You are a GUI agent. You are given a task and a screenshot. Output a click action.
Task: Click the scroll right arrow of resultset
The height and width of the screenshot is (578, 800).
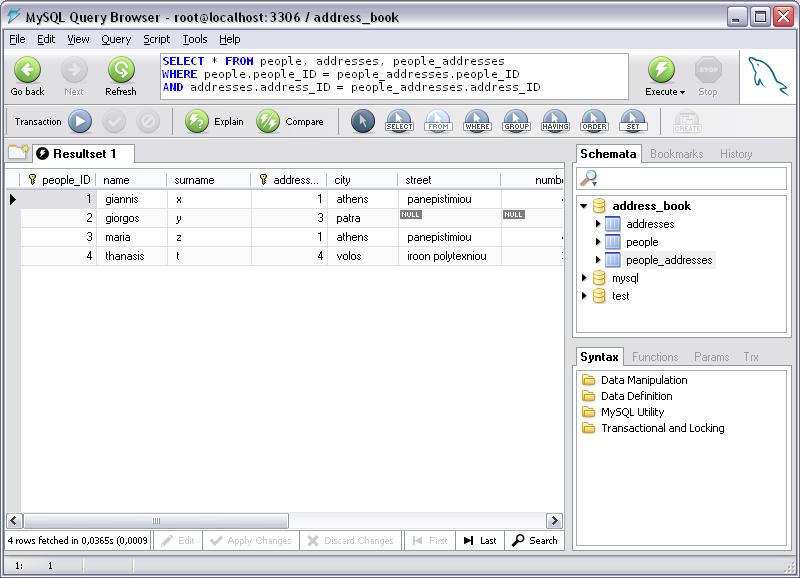[x=554, y=521]
